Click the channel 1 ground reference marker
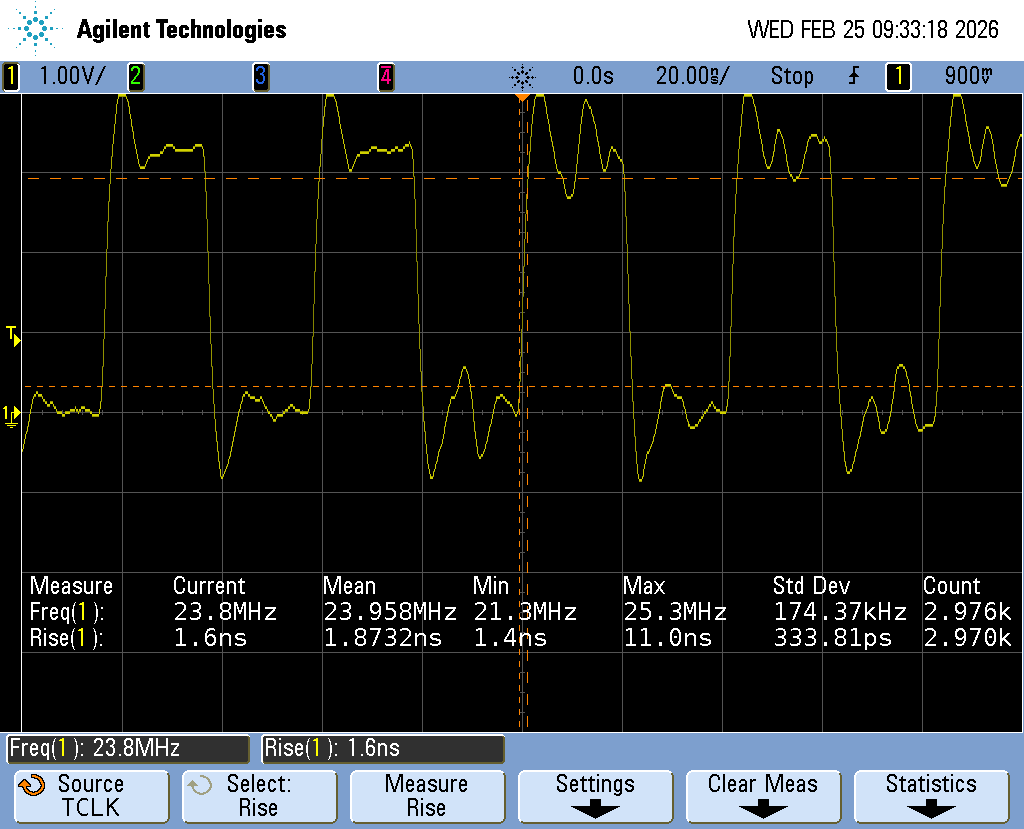1024x829 pixels. click(11, 414)
